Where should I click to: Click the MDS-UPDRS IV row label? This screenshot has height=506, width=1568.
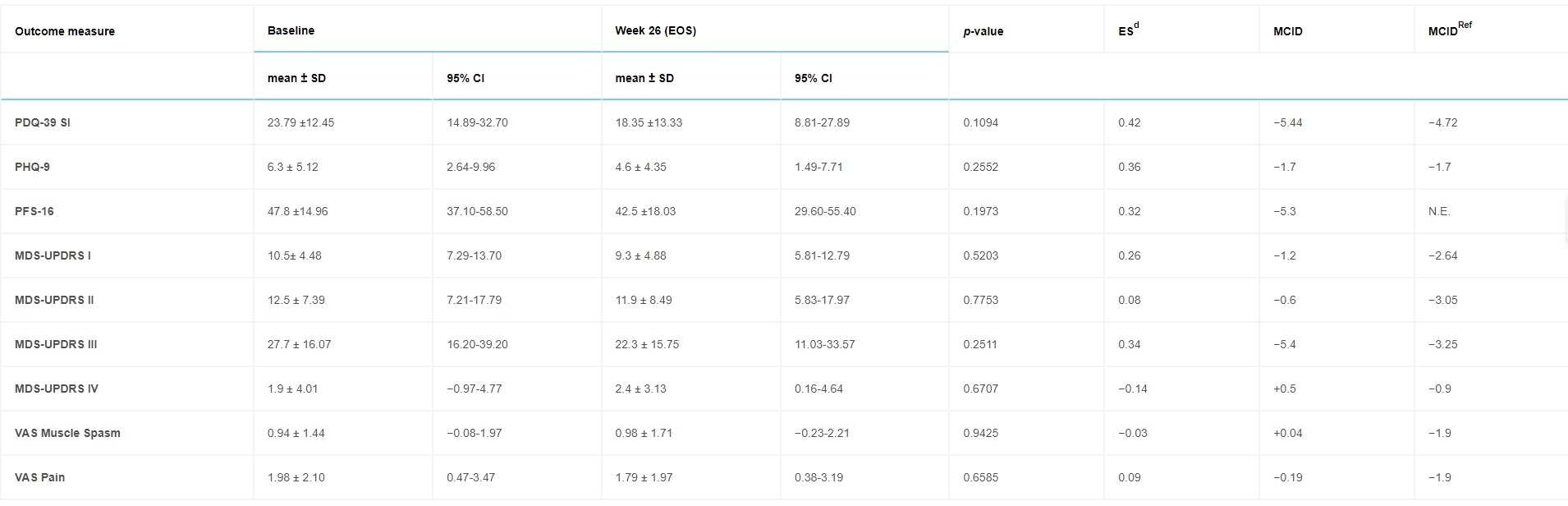(x=56, y=389)
